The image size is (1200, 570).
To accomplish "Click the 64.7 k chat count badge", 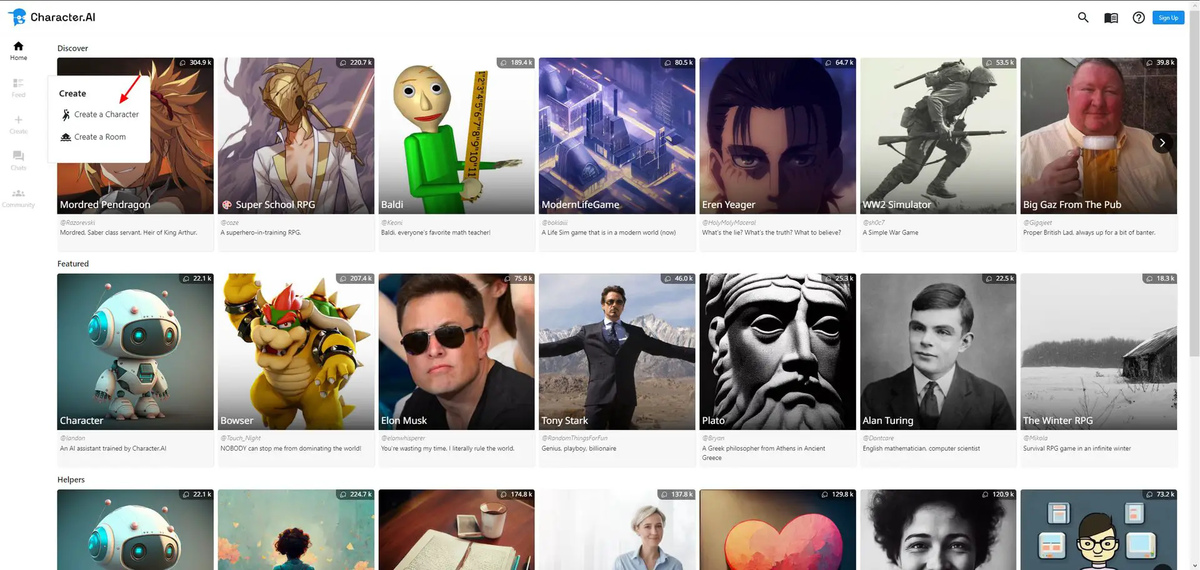I will pyautogui.click(x=840, y=62).
